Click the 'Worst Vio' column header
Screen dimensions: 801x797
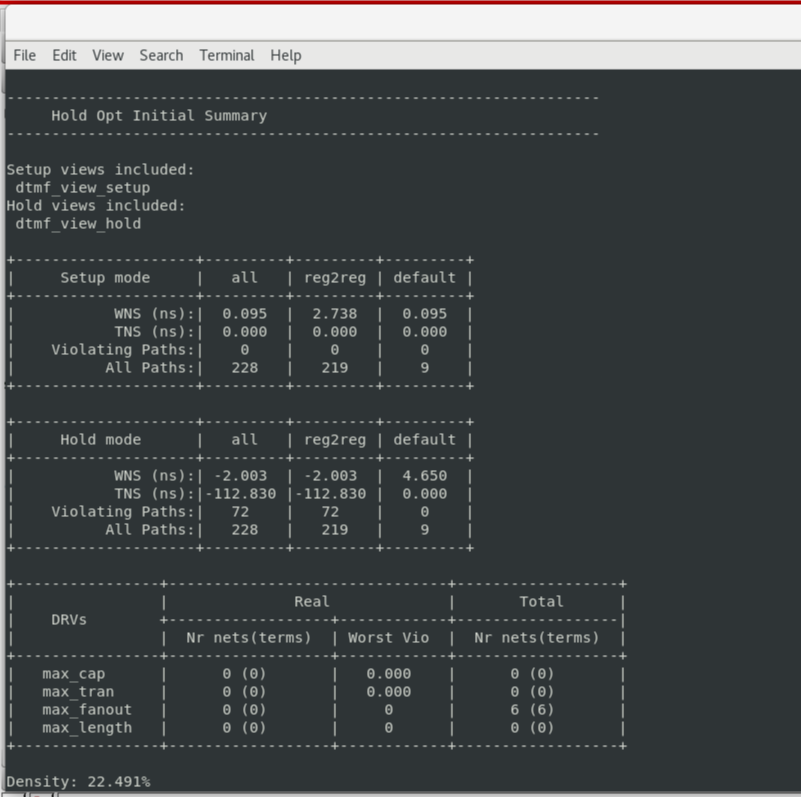click(389, 638)
